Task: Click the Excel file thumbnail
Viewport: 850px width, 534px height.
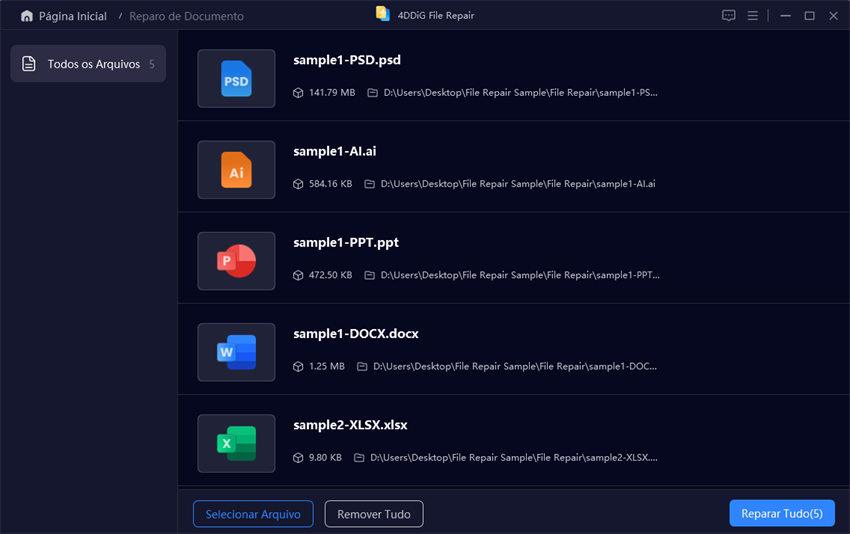Action: tap(236, 443)
